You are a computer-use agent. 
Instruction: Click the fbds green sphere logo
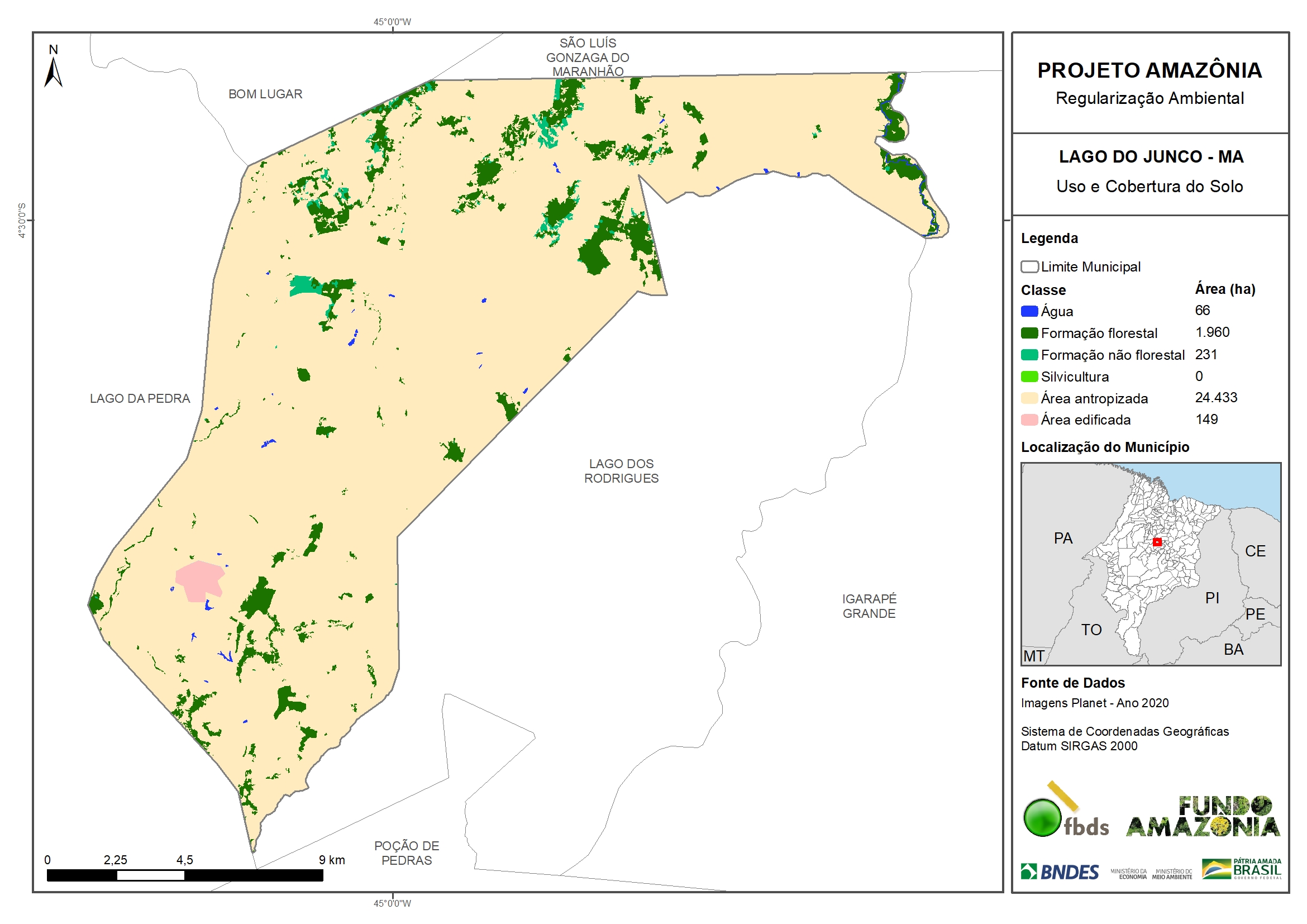click(1042, 817)
